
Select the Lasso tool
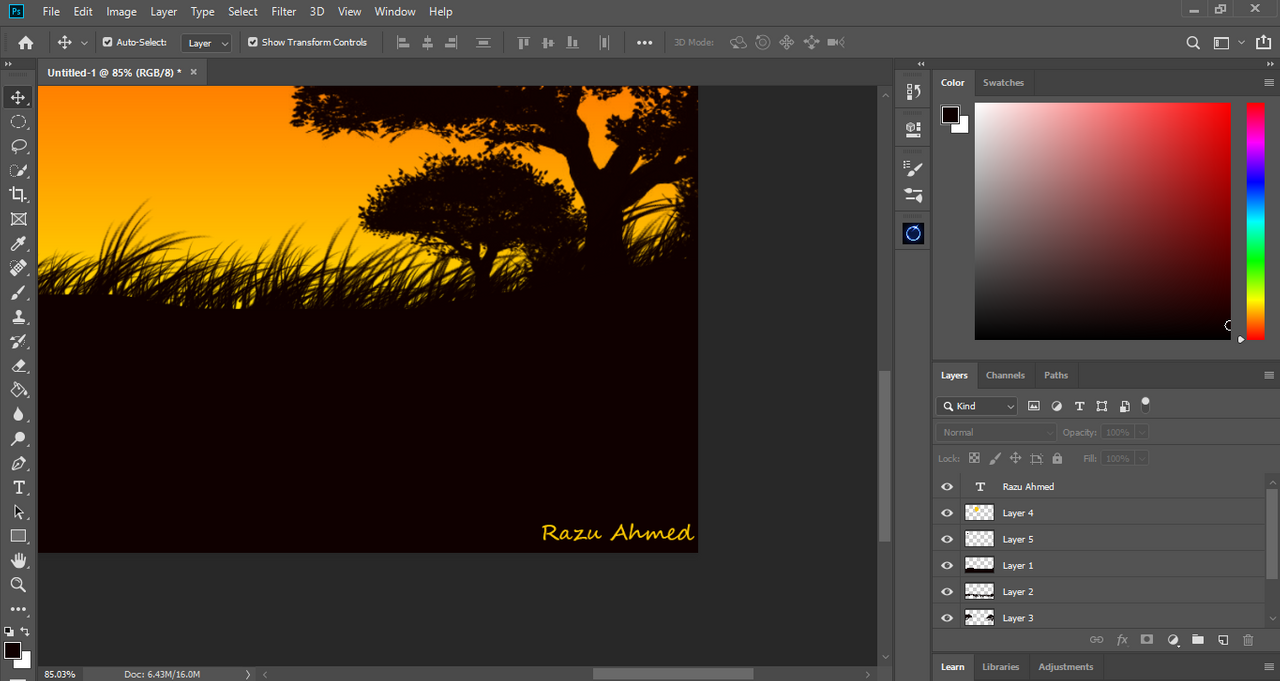(18, 146)
